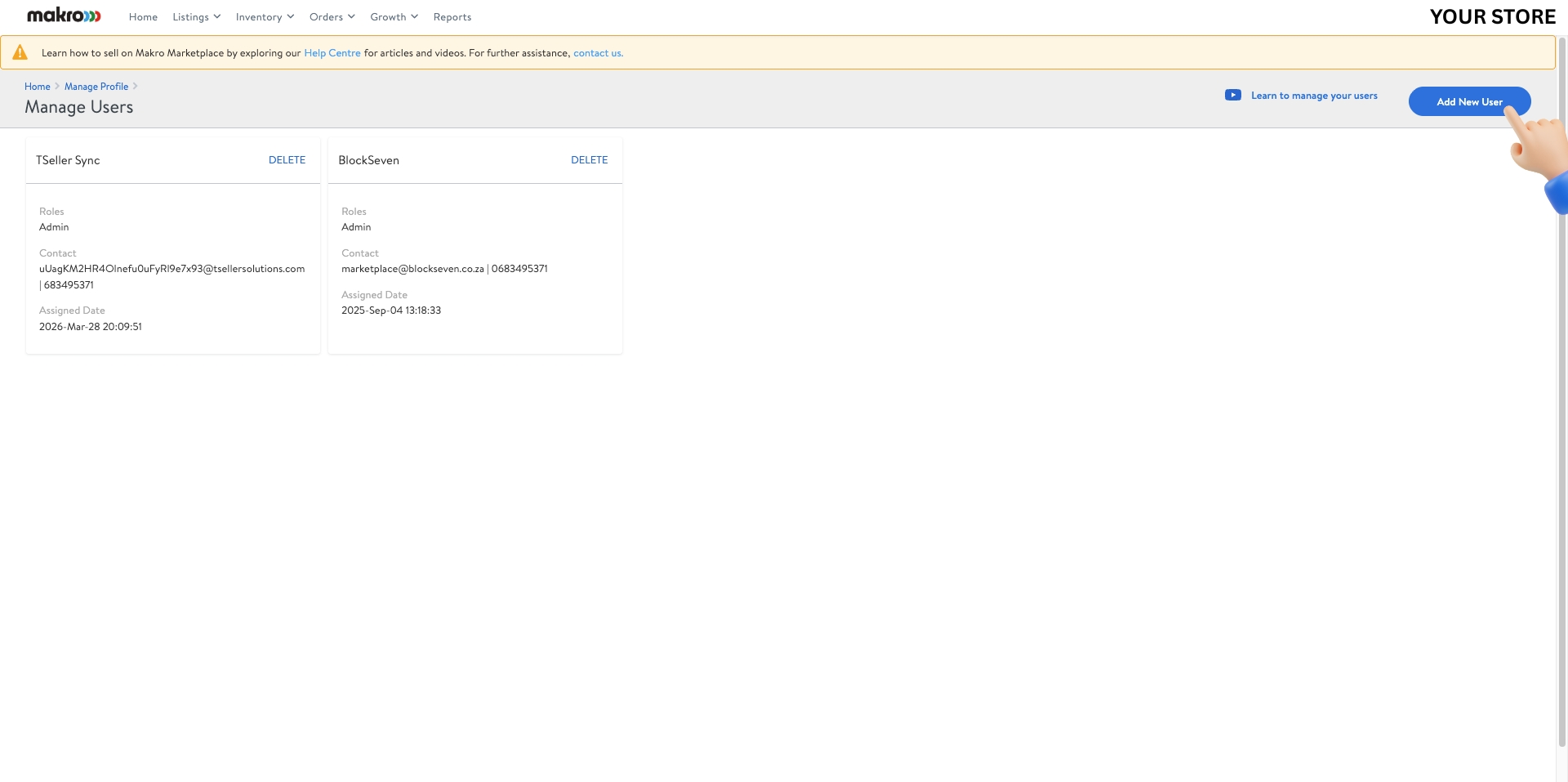Viewport: 1568px width, 782px height.
Task: Open Manage Profile from the breadcrumb
Action: tap(96, 86)
